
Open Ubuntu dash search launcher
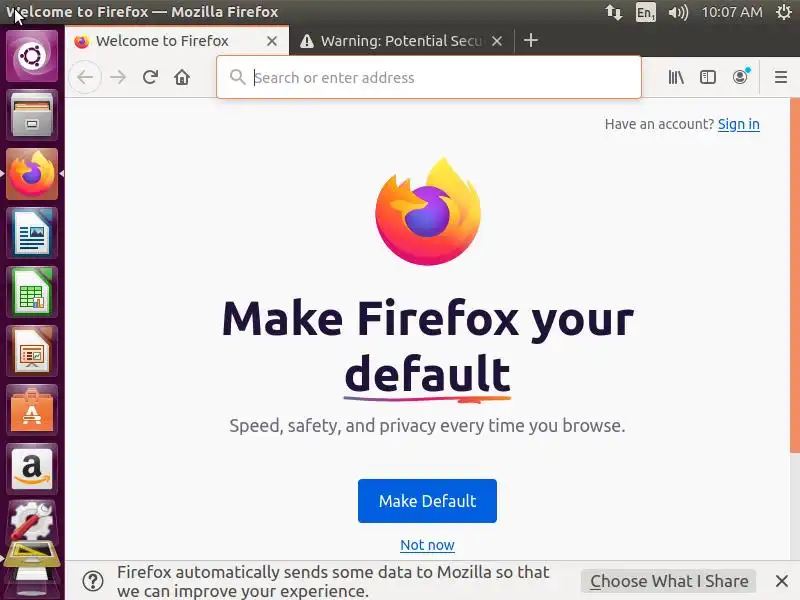[32, 56]
